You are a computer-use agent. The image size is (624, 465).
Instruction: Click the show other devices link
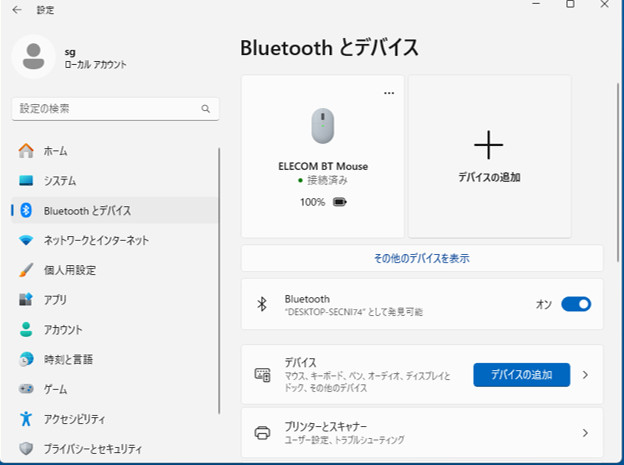tap(422, 258)
